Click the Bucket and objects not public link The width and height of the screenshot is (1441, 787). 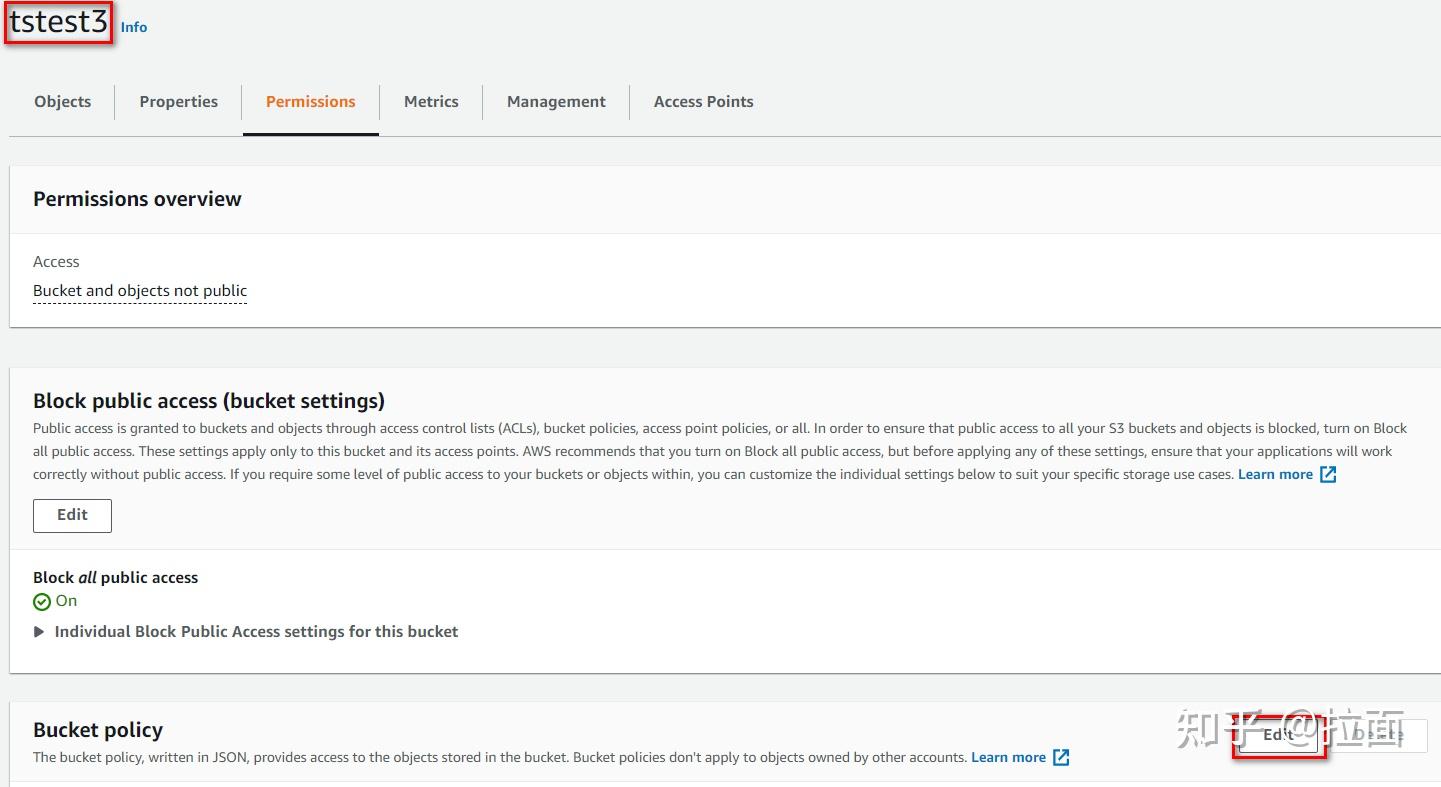pos(139,290)
